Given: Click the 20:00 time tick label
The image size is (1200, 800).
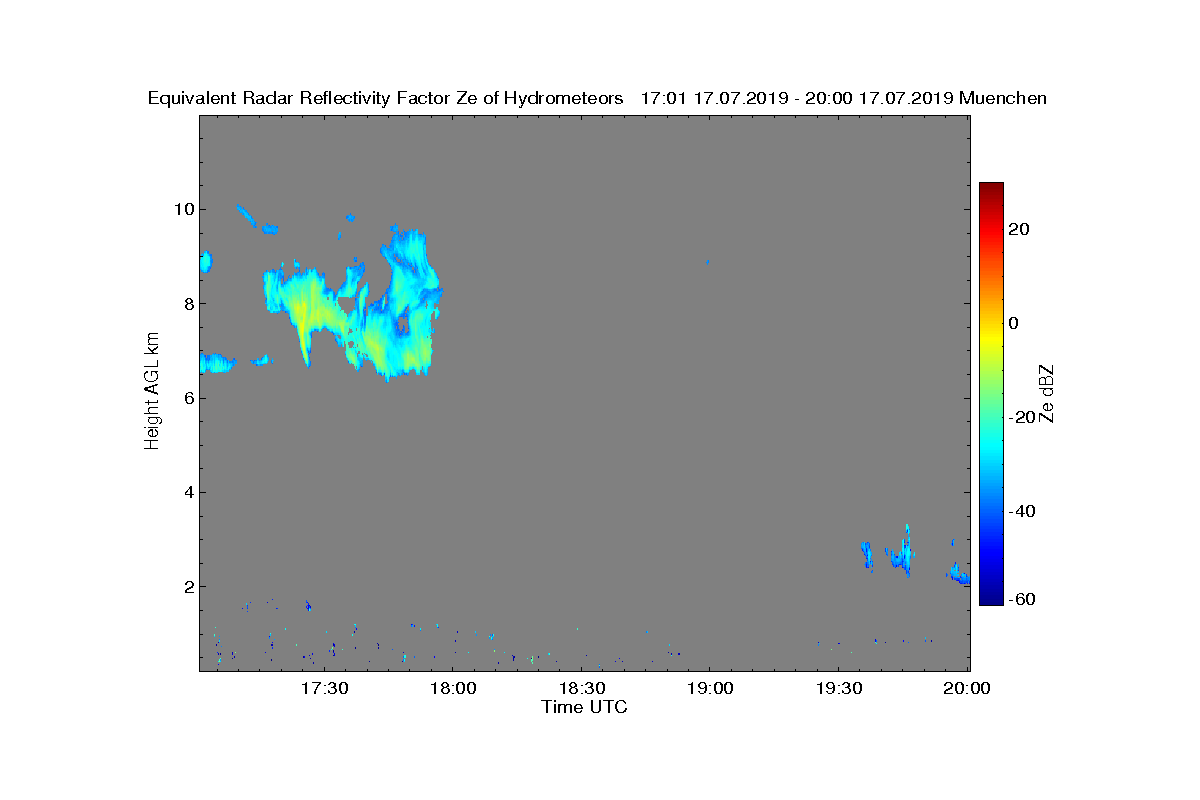Looking at the screenshot, I should pos(967,688).
